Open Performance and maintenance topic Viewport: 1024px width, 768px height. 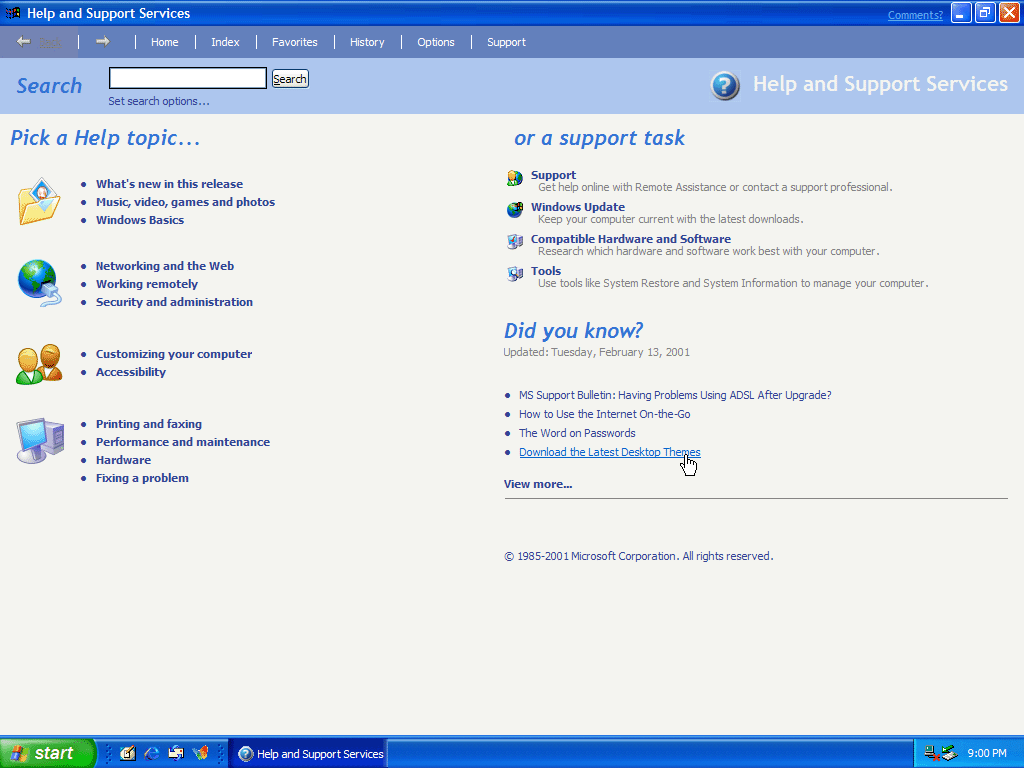(183, 442)
